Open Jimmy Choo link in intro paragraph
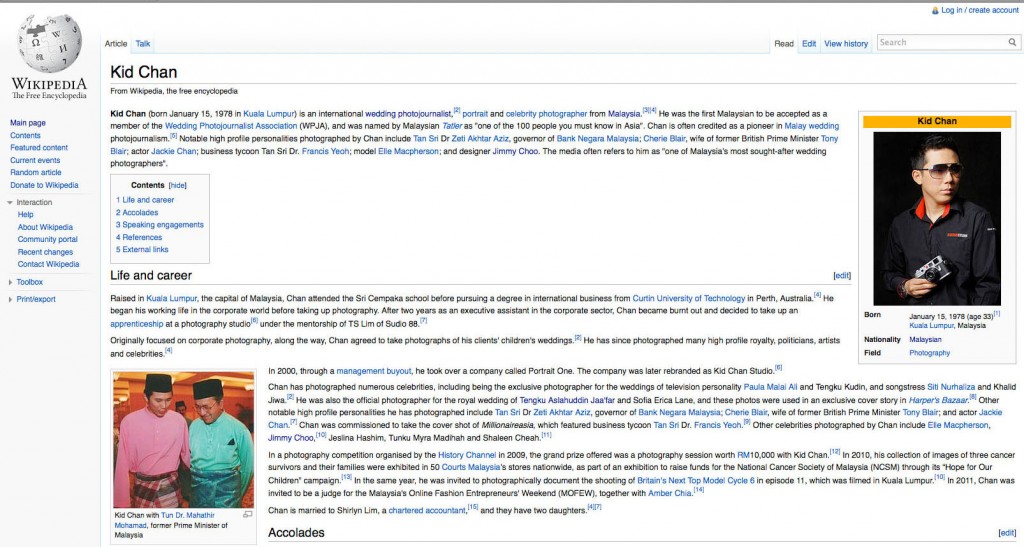This screenshot has width=1024, height=547. 515,151
